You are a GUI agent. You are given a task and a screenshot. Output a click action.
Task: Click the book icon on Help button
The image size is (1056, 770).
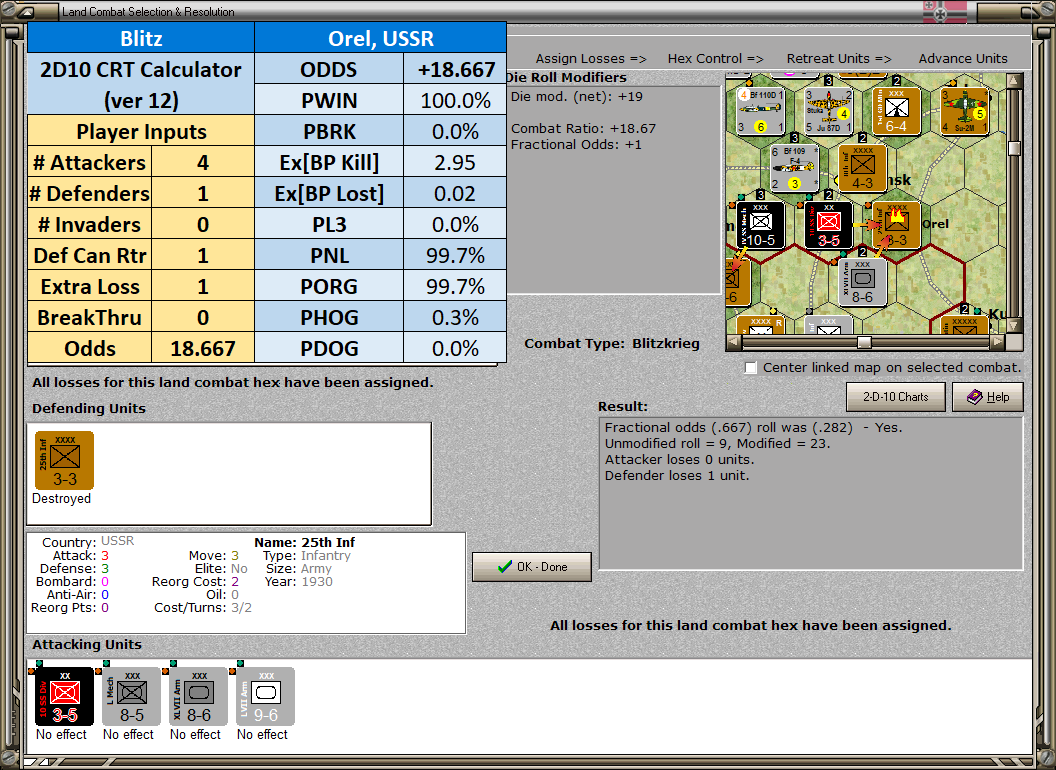(975, 397)
